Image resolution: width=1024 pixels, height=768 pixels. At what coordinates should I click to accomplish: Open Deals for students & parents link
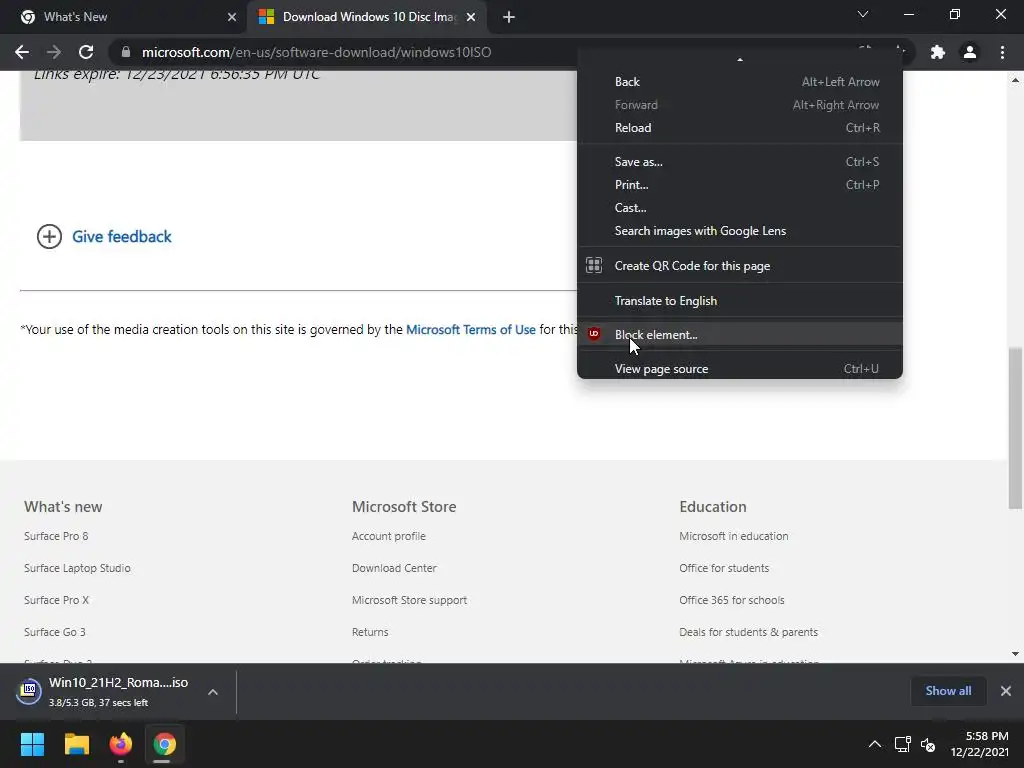click(748, 632)
